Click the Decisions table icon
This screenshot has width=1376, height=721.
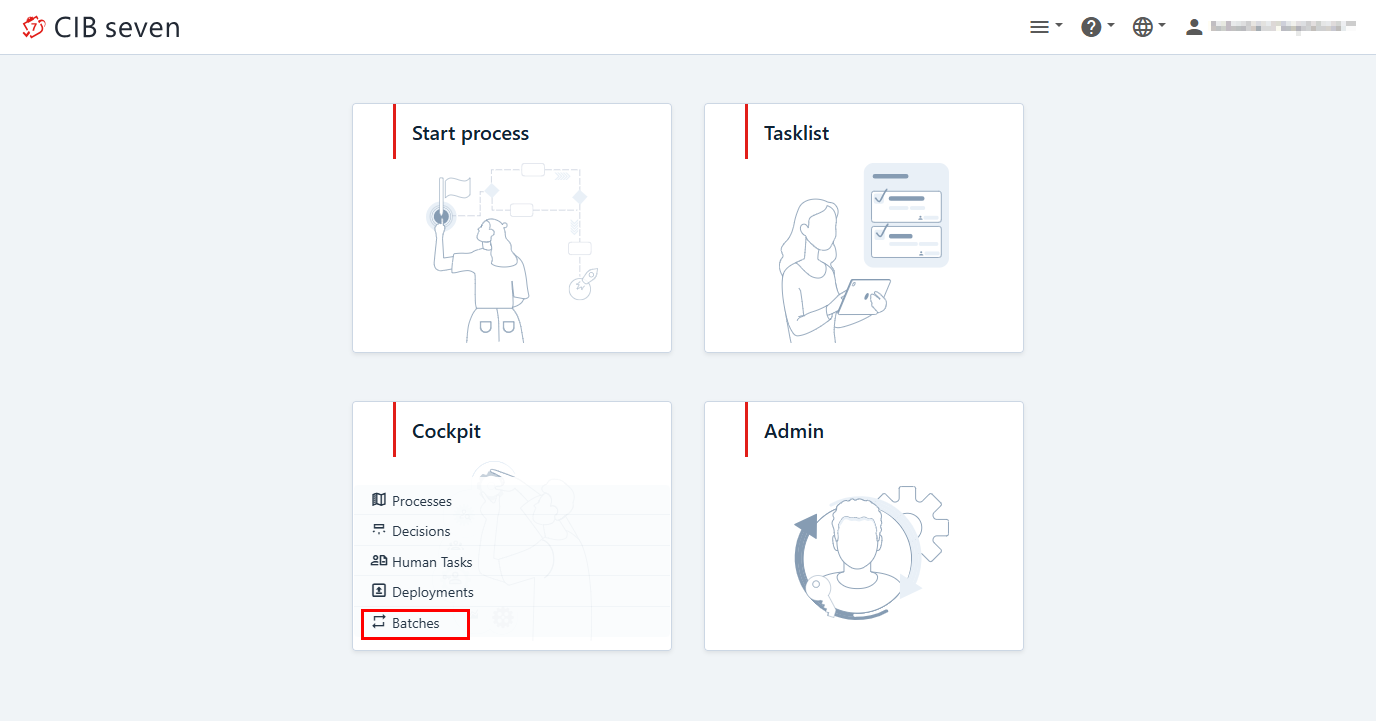pos(378,530)
